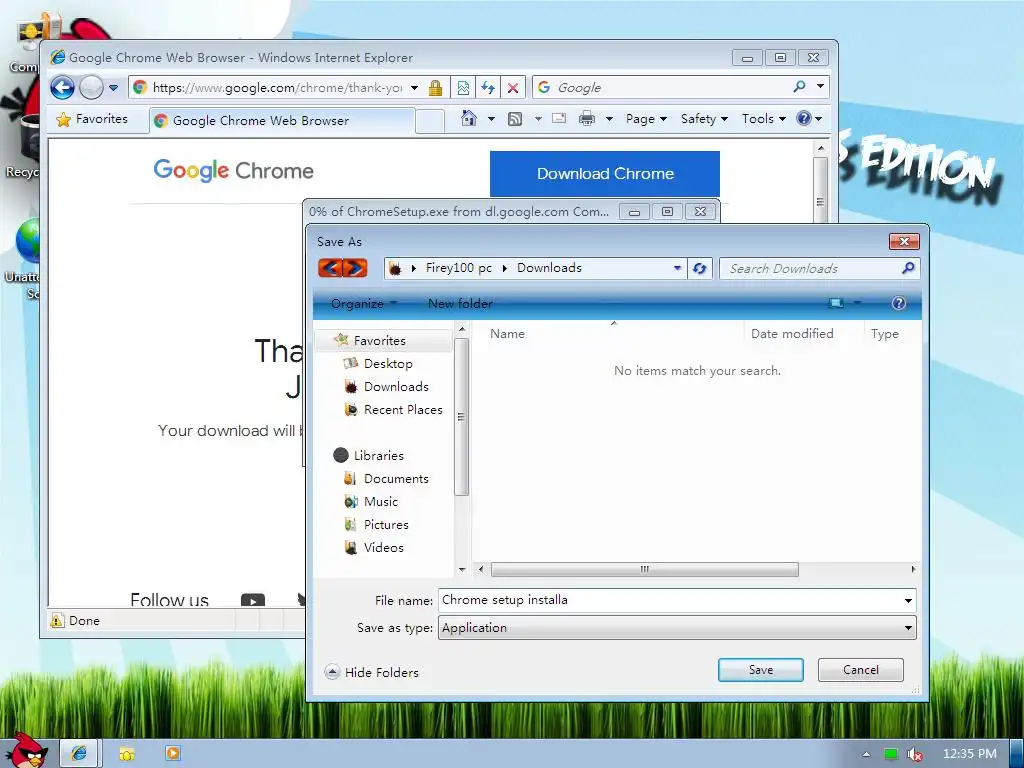Viewport: 1024px width, 768px height.
Task: Click the muted volume icon in system tray
Action: 914,754
